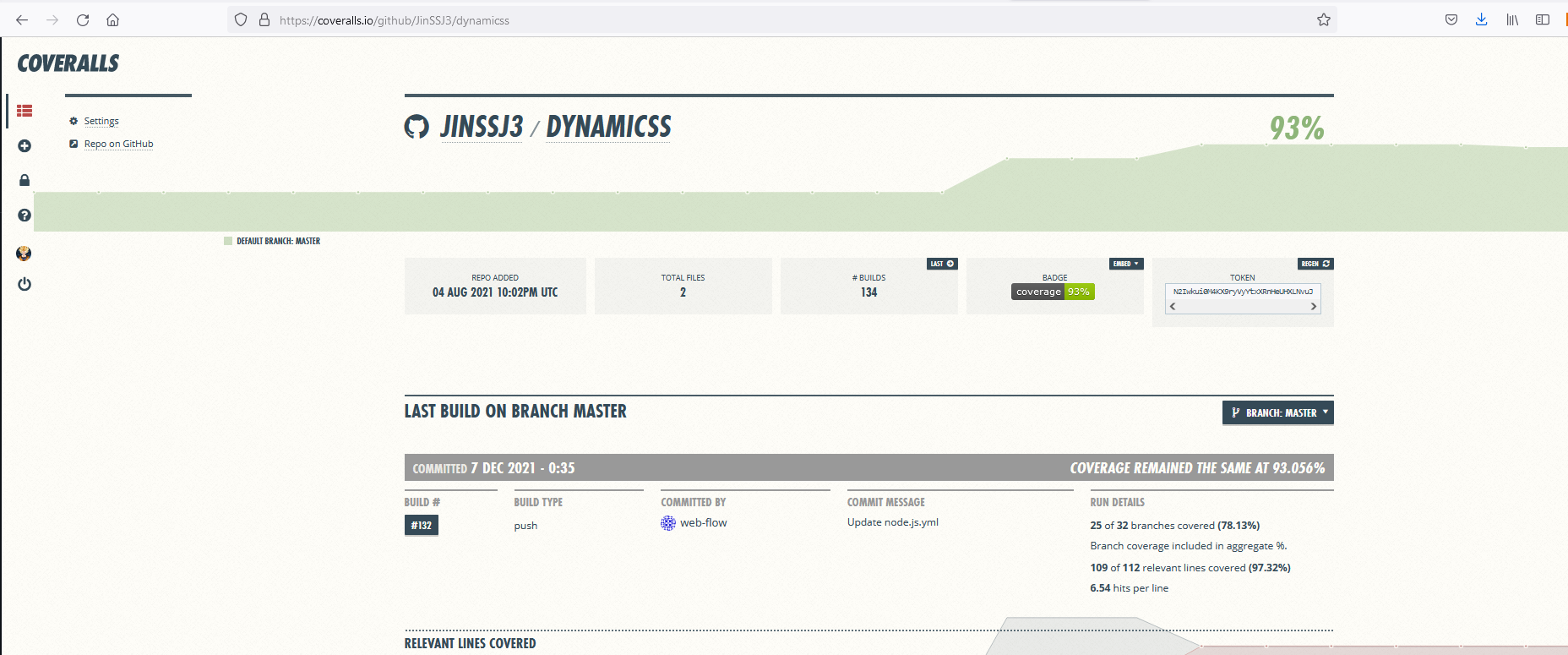Click the GitHub octocat icon beside JINSSJ3
Viewport: 1568px width, 655px height.
pyautogui.click(x=416, y=127)
